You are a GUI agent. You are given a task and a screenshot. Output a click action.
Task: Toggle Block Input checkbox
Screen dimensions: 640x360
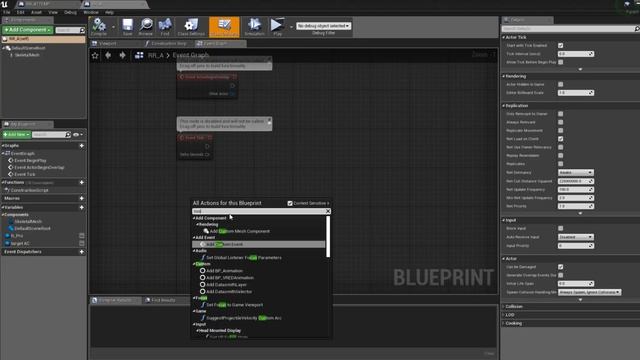[x=560, y=228]
